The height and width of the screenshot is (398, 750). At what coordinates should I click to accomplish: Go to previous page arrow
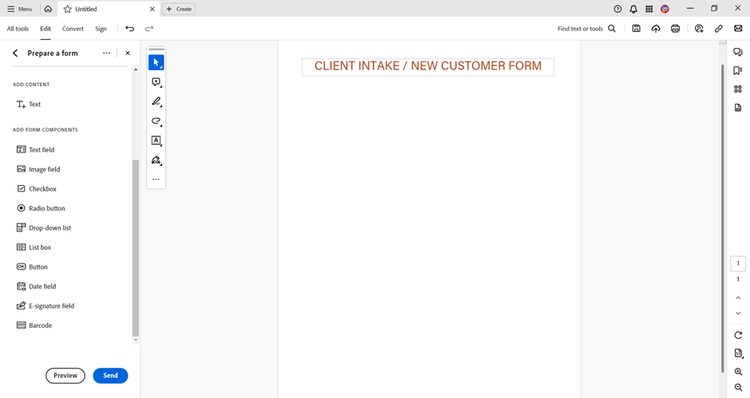[738, 298]
